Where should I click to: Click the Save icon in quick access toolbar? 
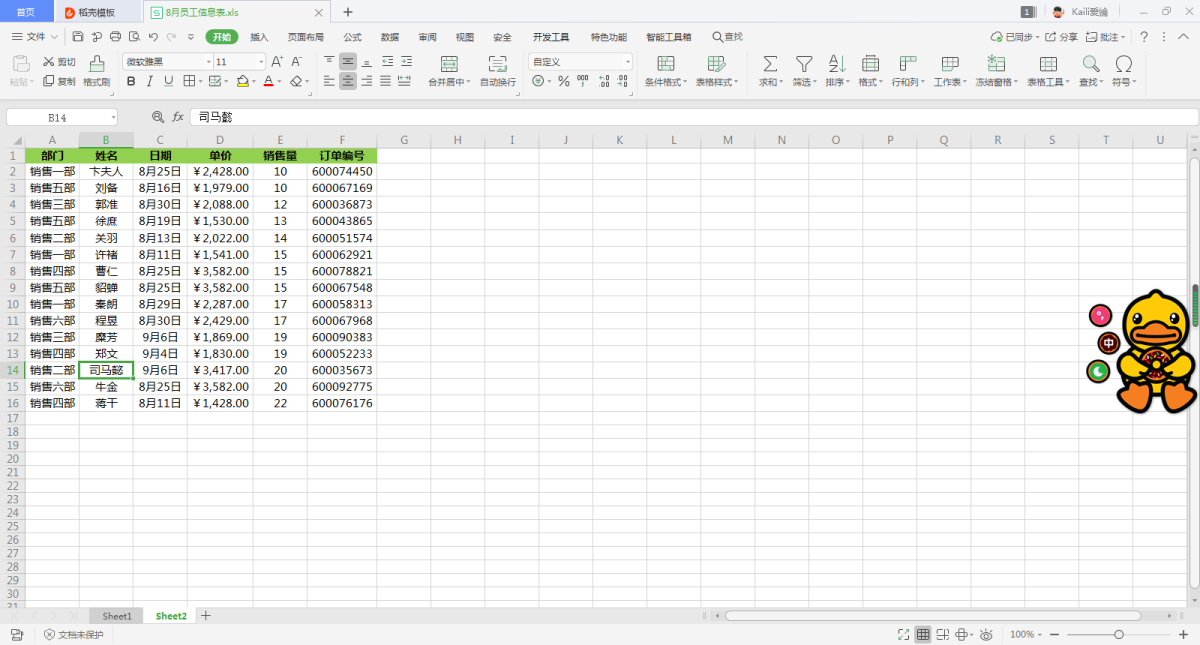coord(78,37)
